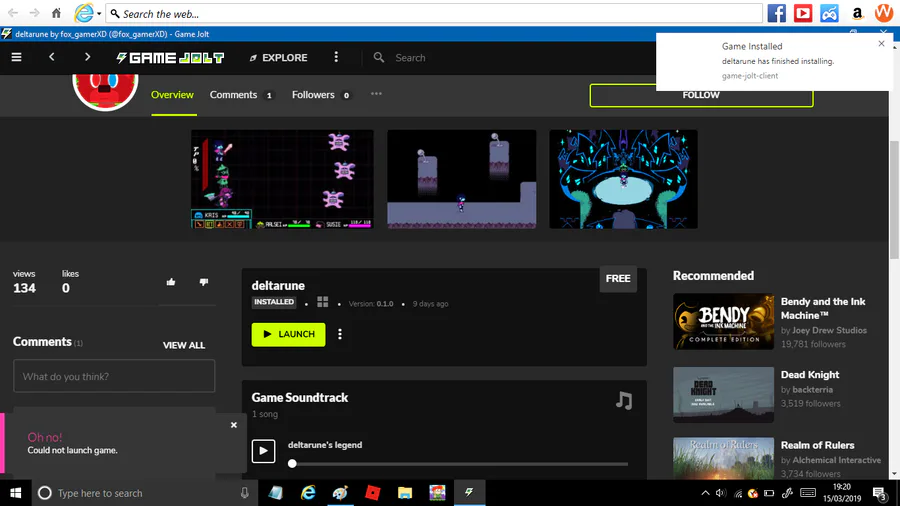Click the developer avatar image
Screen dimensions: 900x506
click(x=105, y=92)
